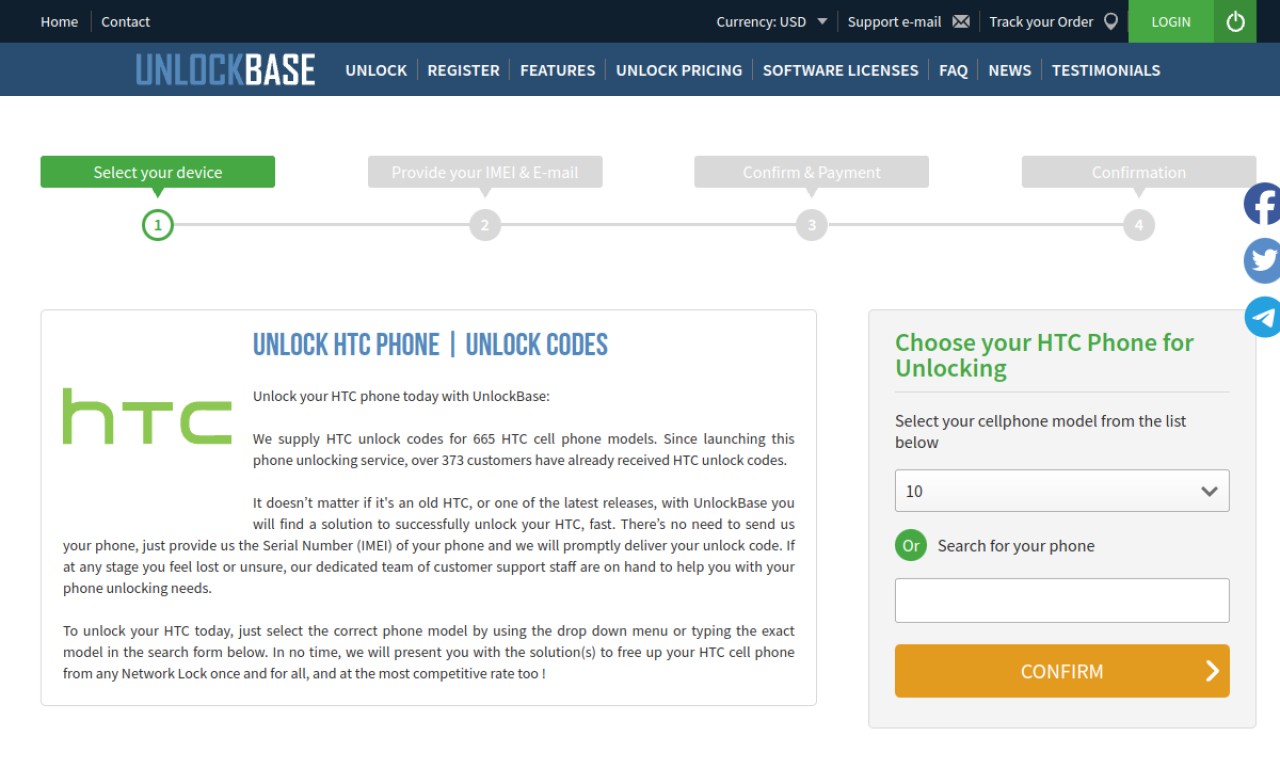
Task: Click the power icon beside LOGIN
Action: click(1235, 21)
